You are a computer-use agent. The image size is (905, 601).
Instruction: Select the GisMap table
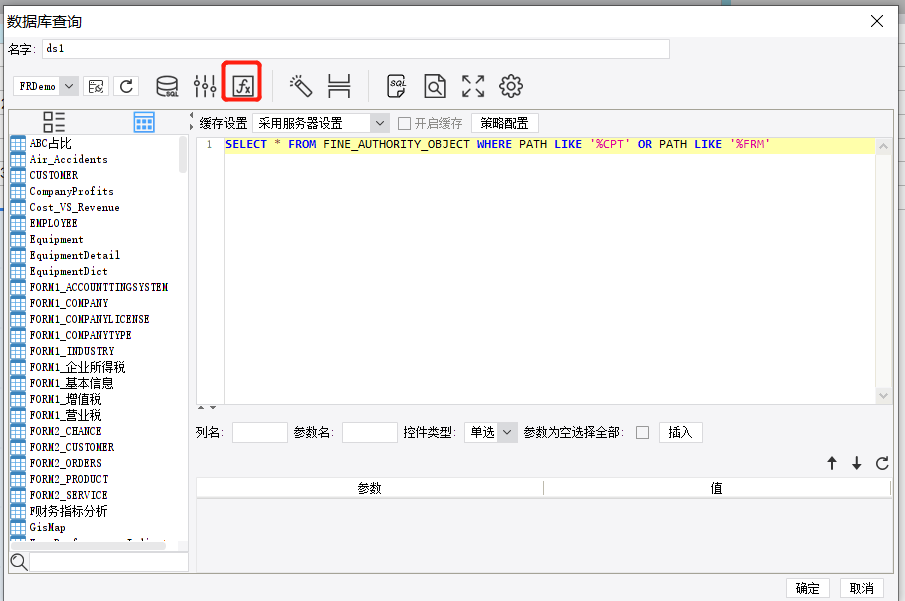(x=47, y=527)
